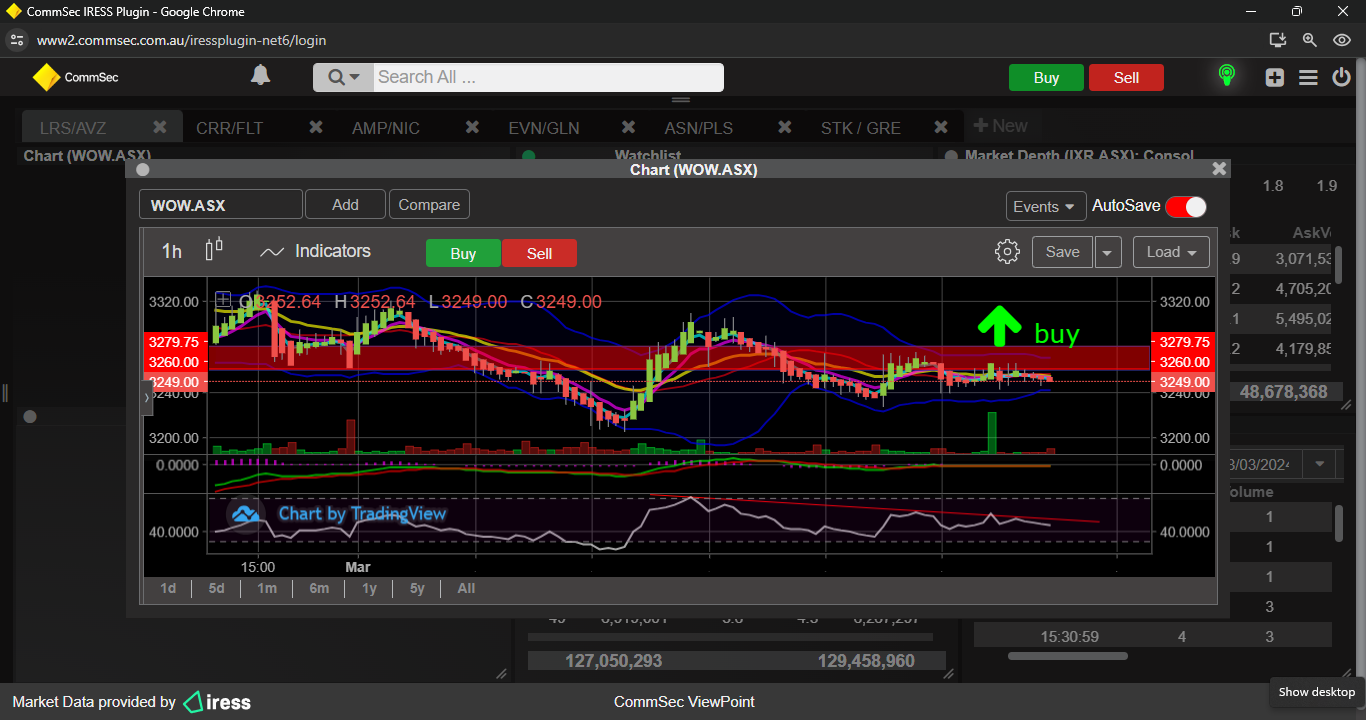
Task: Click Show desktop in taskbar corner
Action: click(x=1316, y=692)
